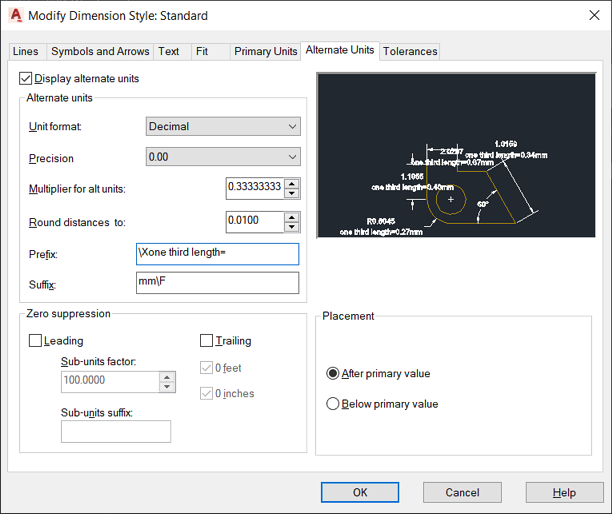Open the Tolerances tab
The width and height of the screenshot is (612, 514).
tap(410, 51)
